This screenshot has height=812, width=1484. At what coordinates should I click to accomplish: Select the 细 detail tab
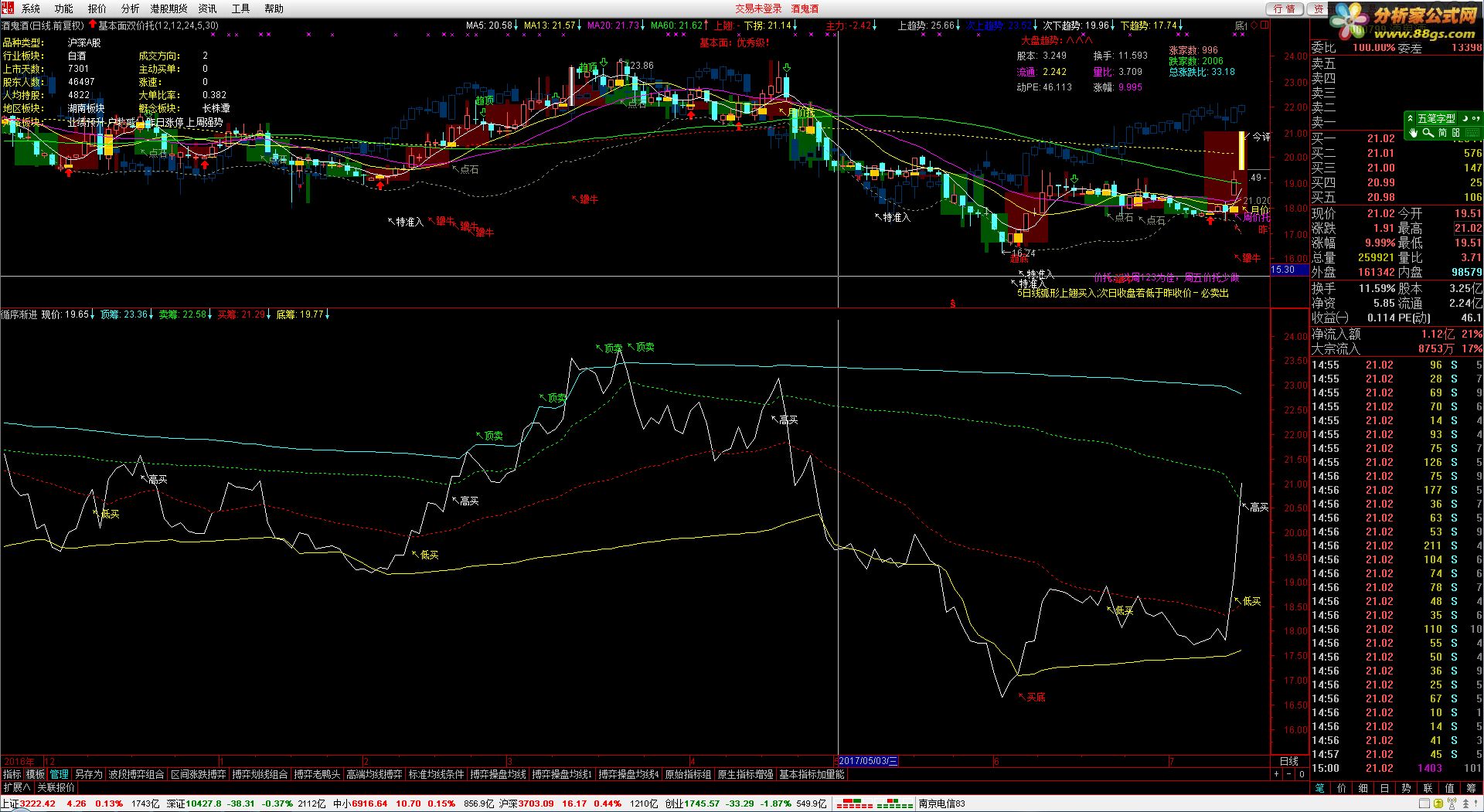pos(1363,788)
